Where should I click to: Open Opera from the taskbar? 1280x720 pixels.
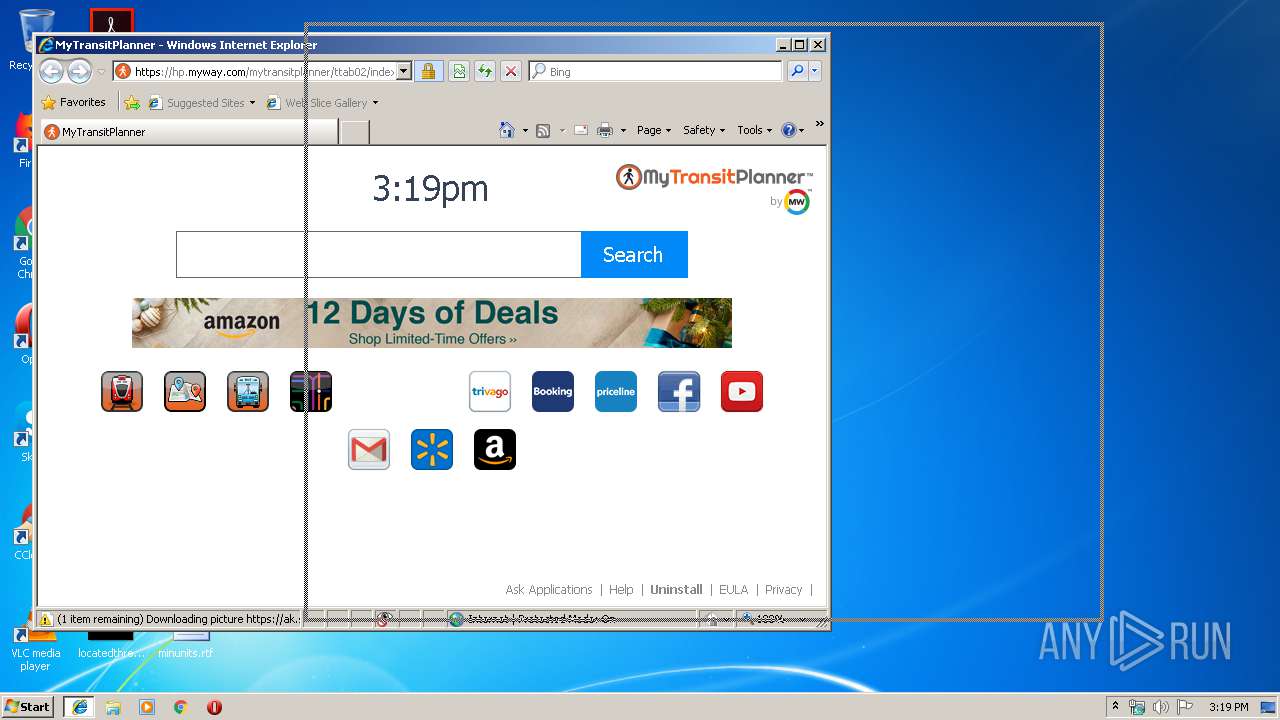pos(214,706)
